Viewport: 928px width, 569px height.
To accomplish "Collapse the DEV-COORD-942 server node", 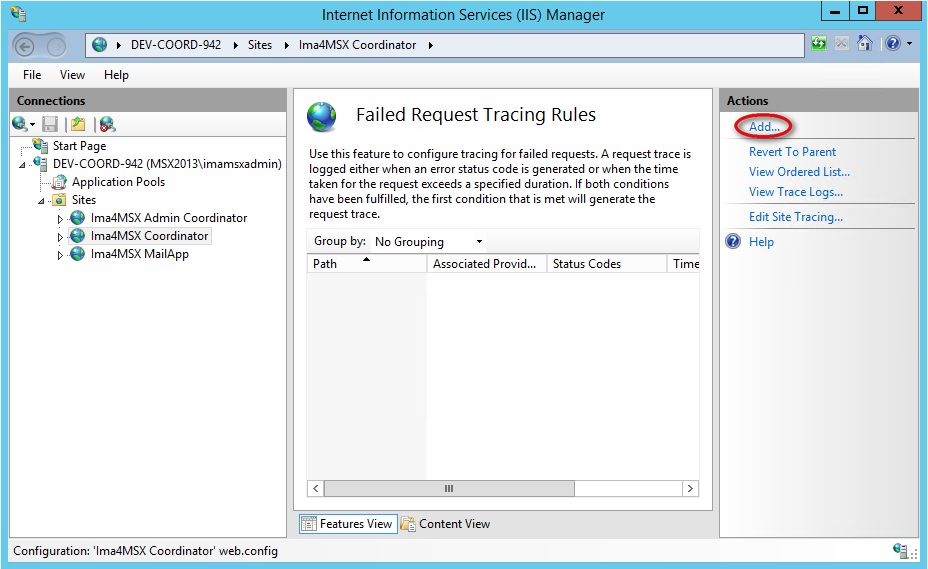I will tap(22, 165).
